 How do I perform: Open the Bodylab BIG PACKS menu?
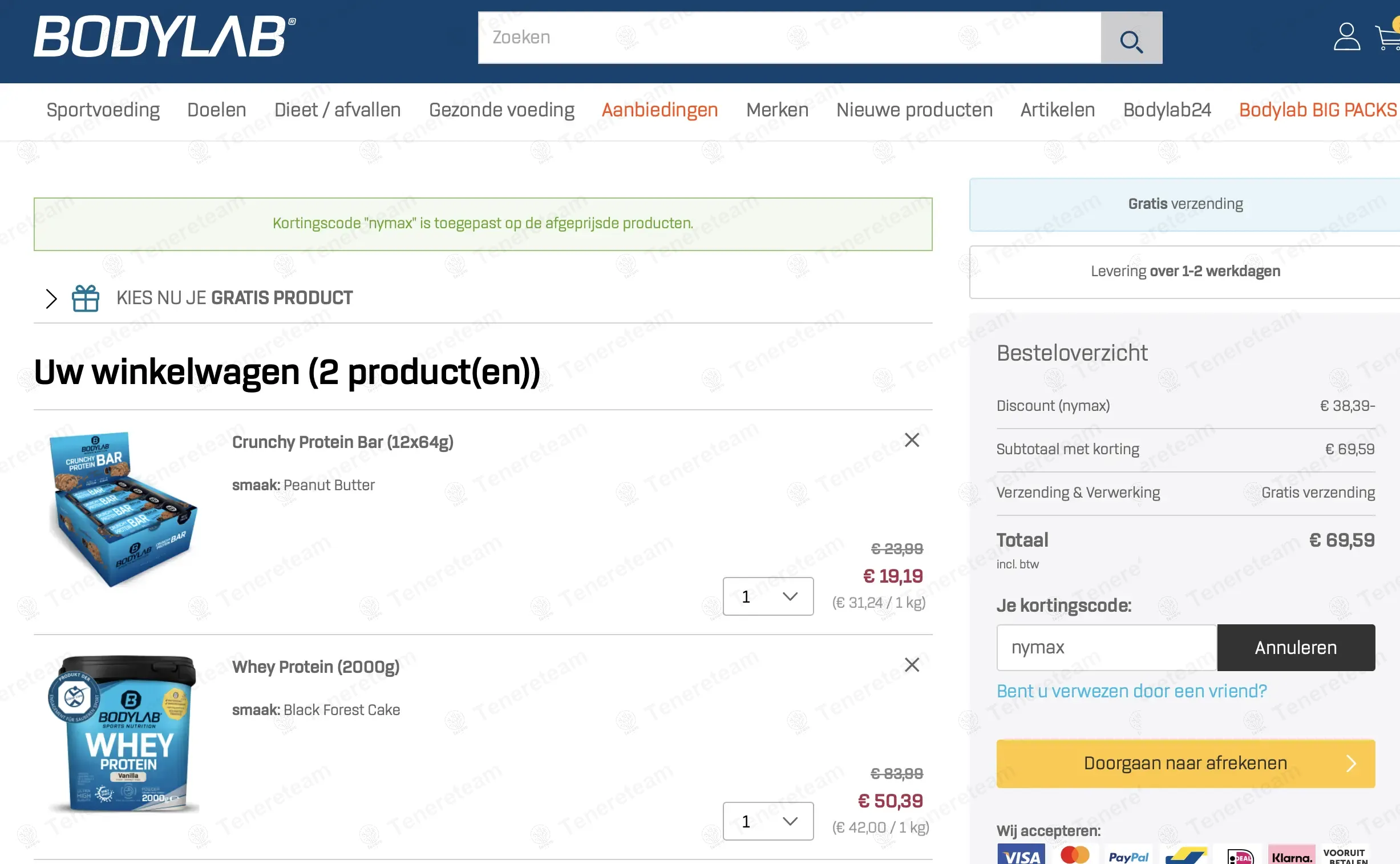click(x=1318, y=110)
